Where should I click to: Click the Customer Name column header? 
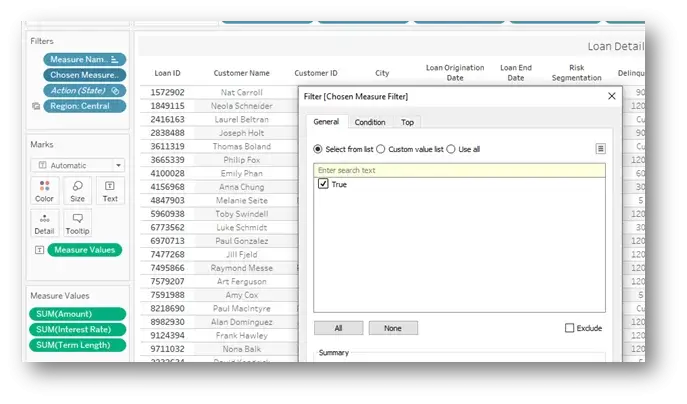pos(241,73)
